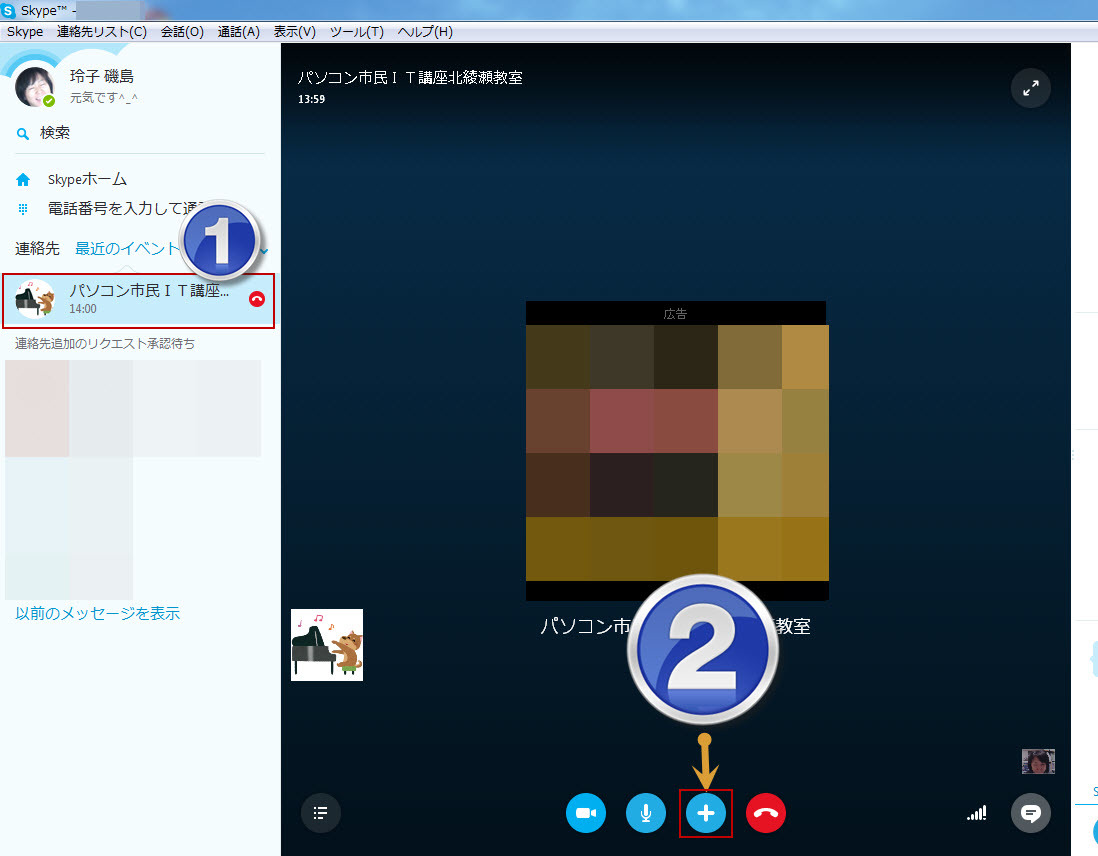This screenshot has width=1098, height=856.
Task: Click the 連絡先追加のリクエスト承認待ち heading
Action: [x=105, y=344]
